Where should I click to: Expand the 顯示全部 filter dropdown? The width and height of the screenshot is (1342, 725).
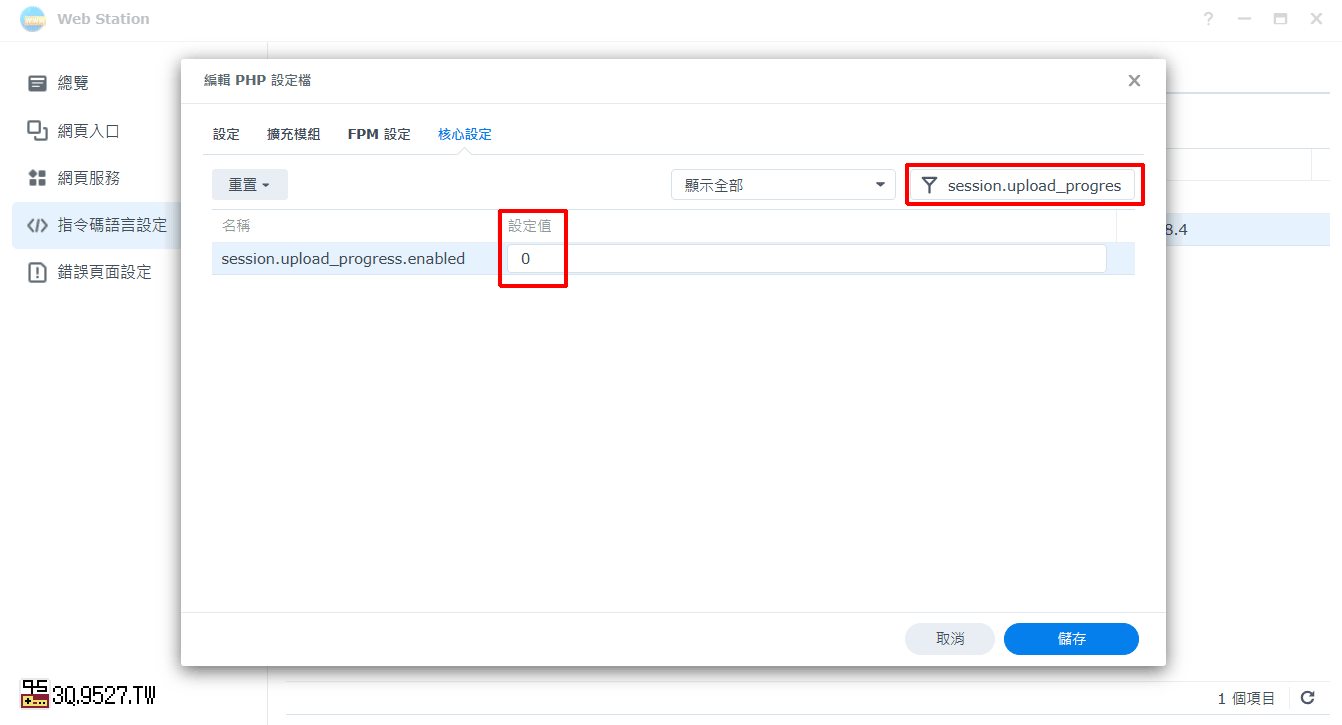coord(783,185)
